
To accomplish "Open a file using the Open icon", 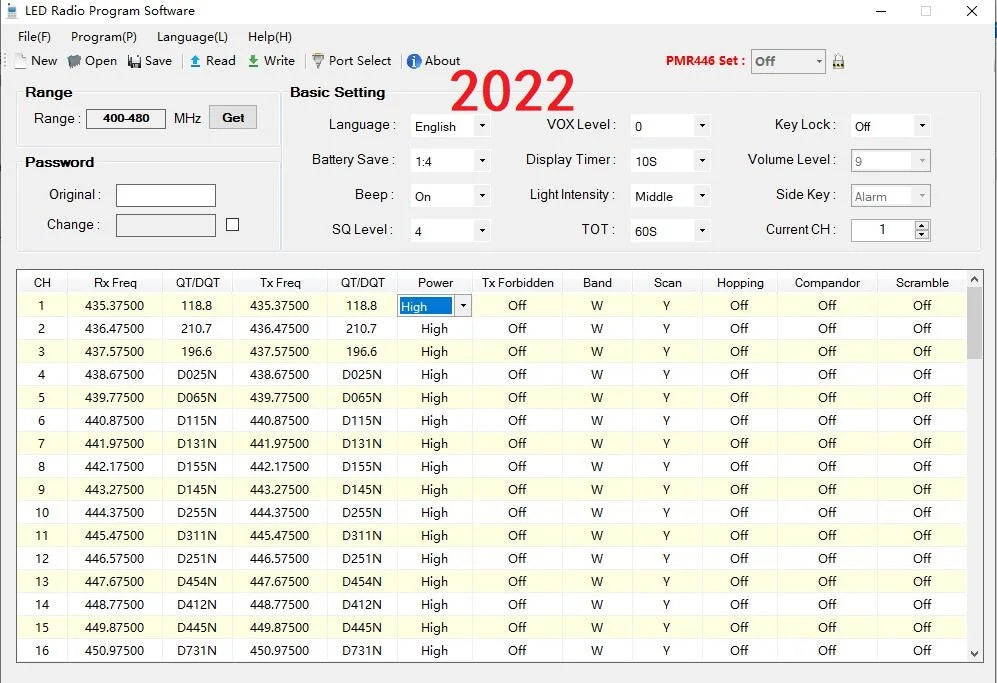I will click(75, 61).
